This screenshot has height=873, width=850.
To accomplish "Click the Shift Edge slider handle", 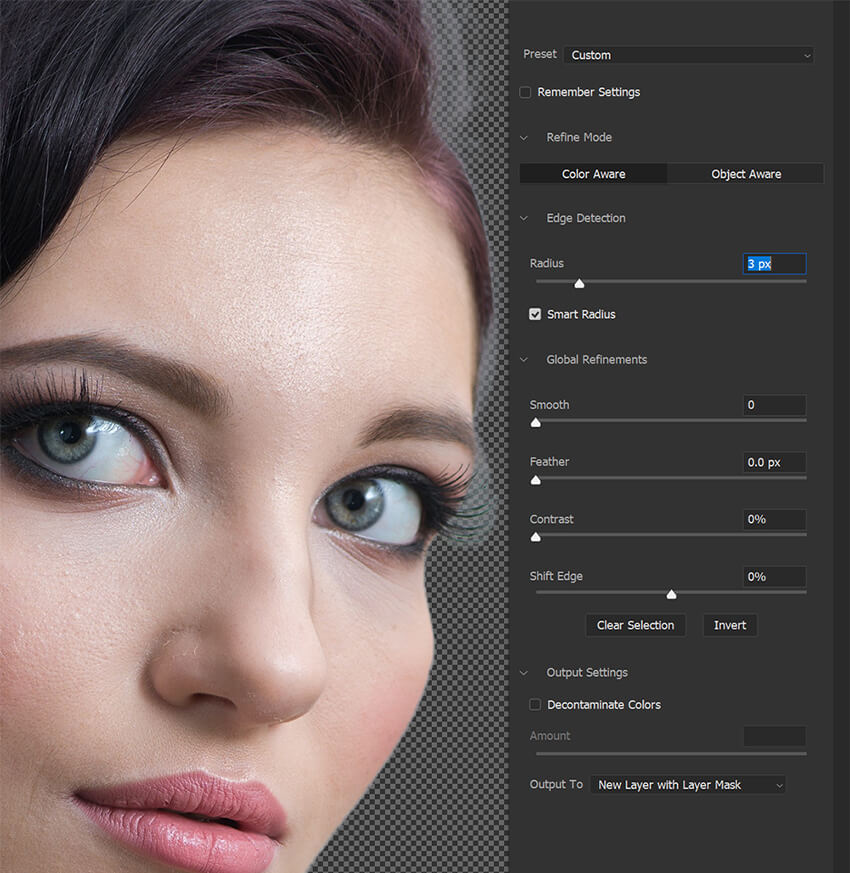I will (671, 594).
